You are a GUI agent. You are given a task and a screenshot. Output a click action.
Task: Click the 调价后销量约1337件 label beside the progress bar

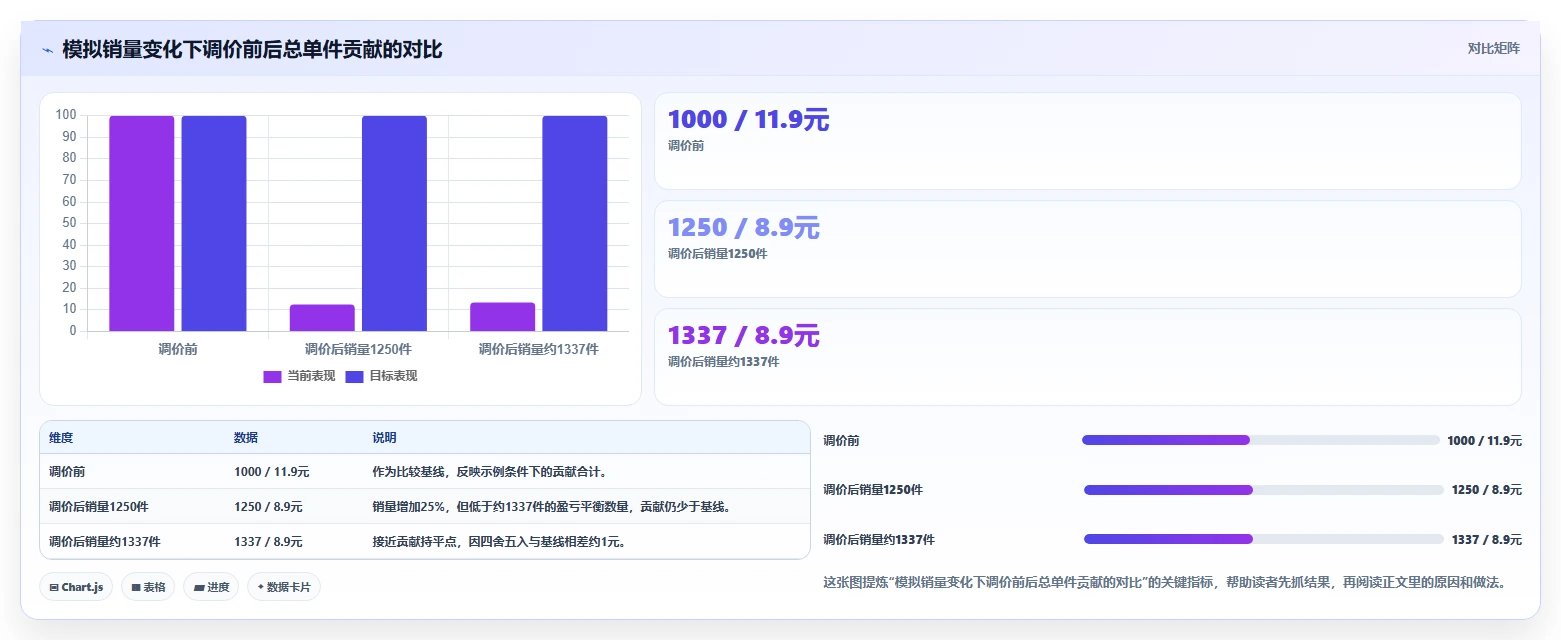point(879,540)
